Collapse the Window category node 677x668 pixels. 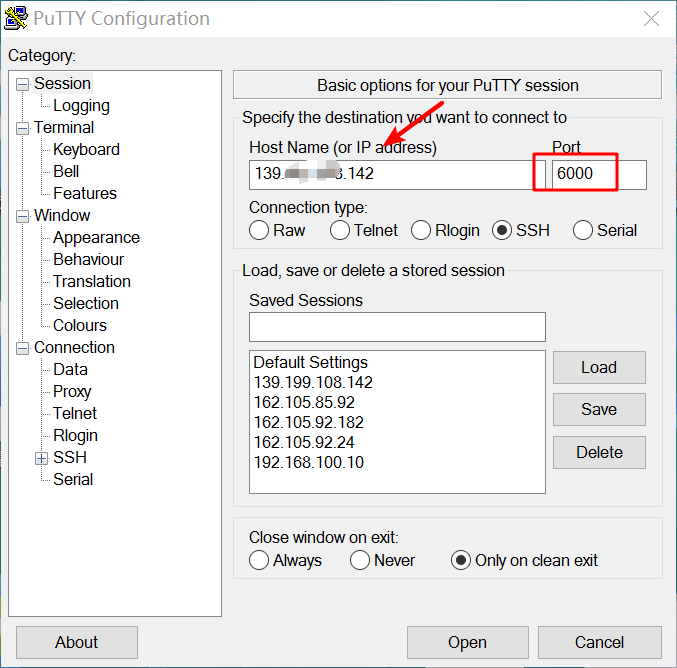[22, 216]
